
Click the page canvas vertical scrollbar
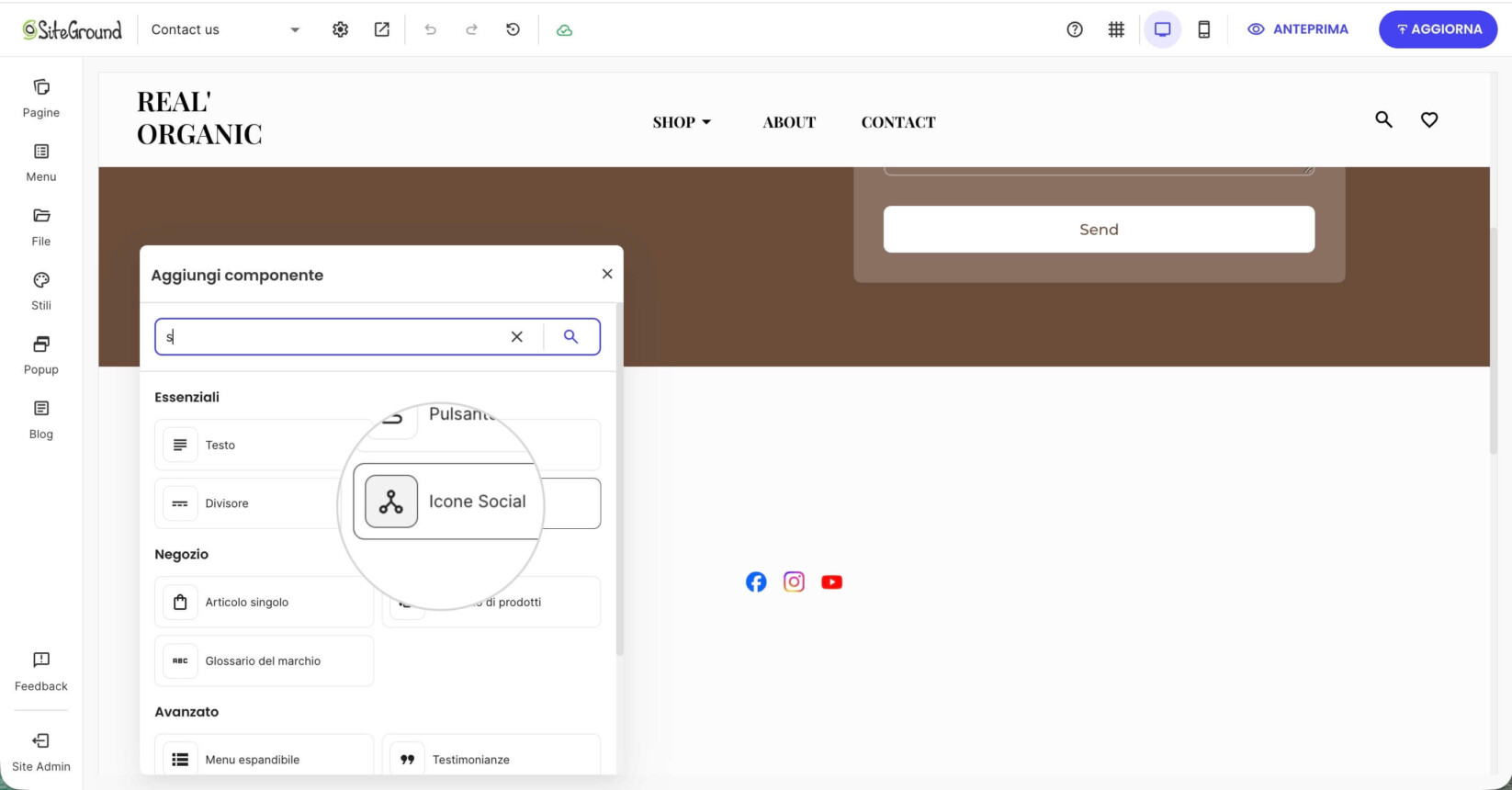(1494, 341)
